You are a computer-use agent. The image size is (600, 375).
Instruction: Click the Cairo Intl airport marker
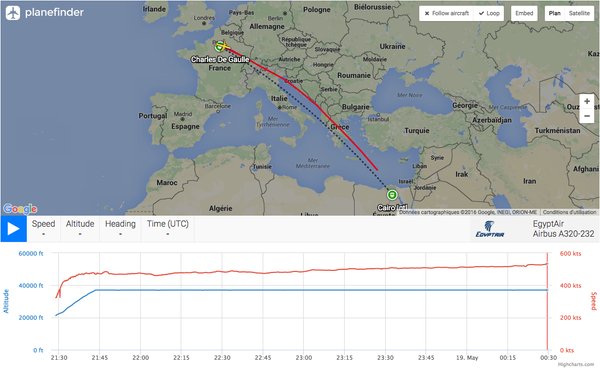[391, 195]
